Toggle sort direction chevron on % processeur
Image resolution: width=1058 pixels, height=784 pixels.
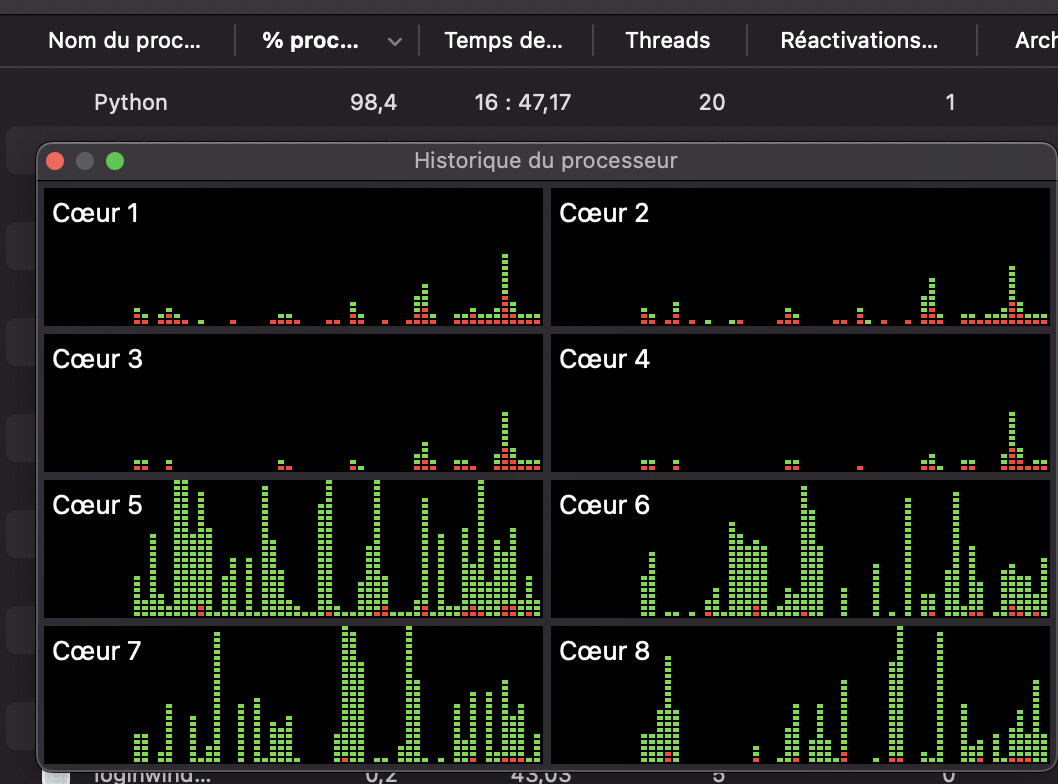pos(395,42)
